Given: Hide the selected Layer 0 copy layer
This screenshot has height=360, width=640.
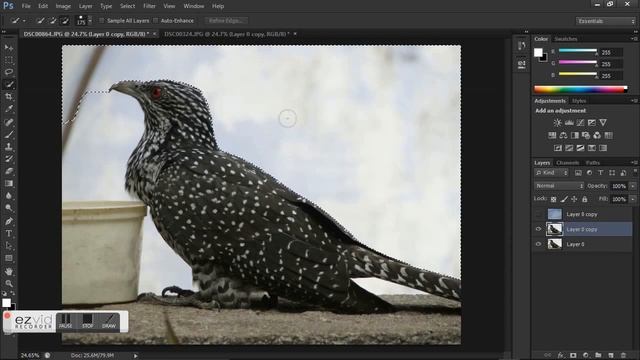Looking at the screenshot, I should click(538, 229).
